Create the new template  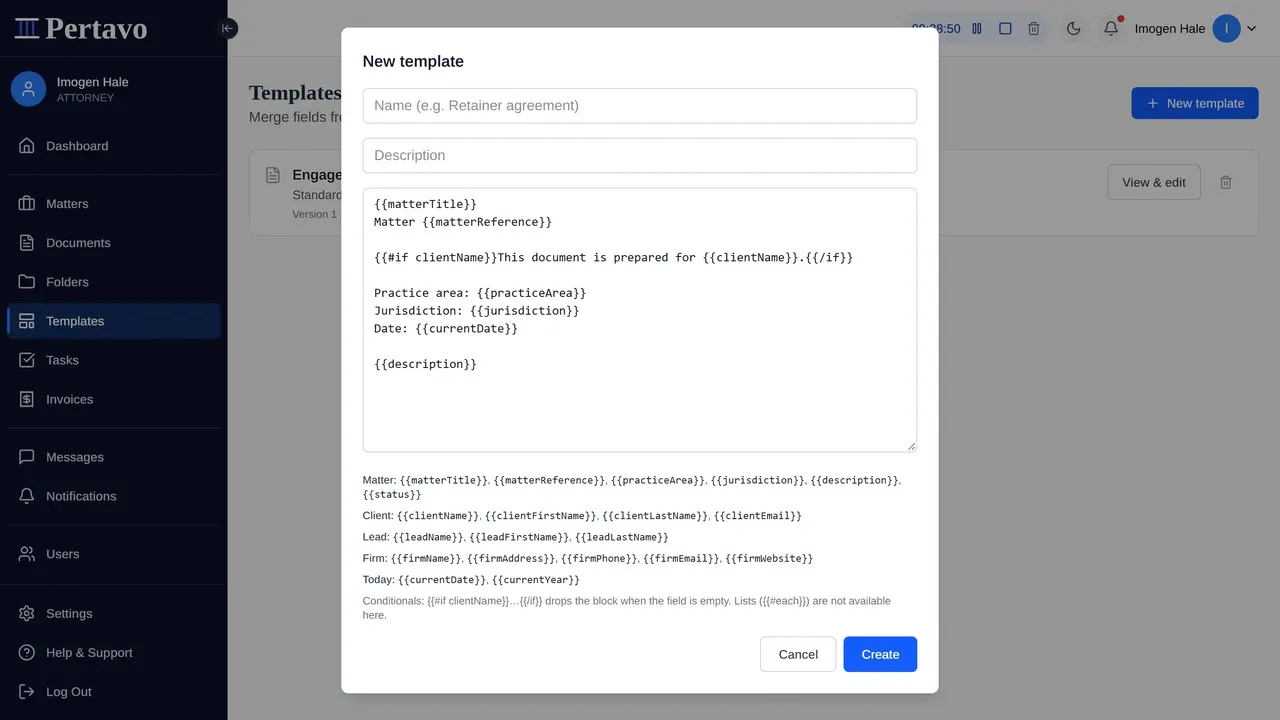880,654
